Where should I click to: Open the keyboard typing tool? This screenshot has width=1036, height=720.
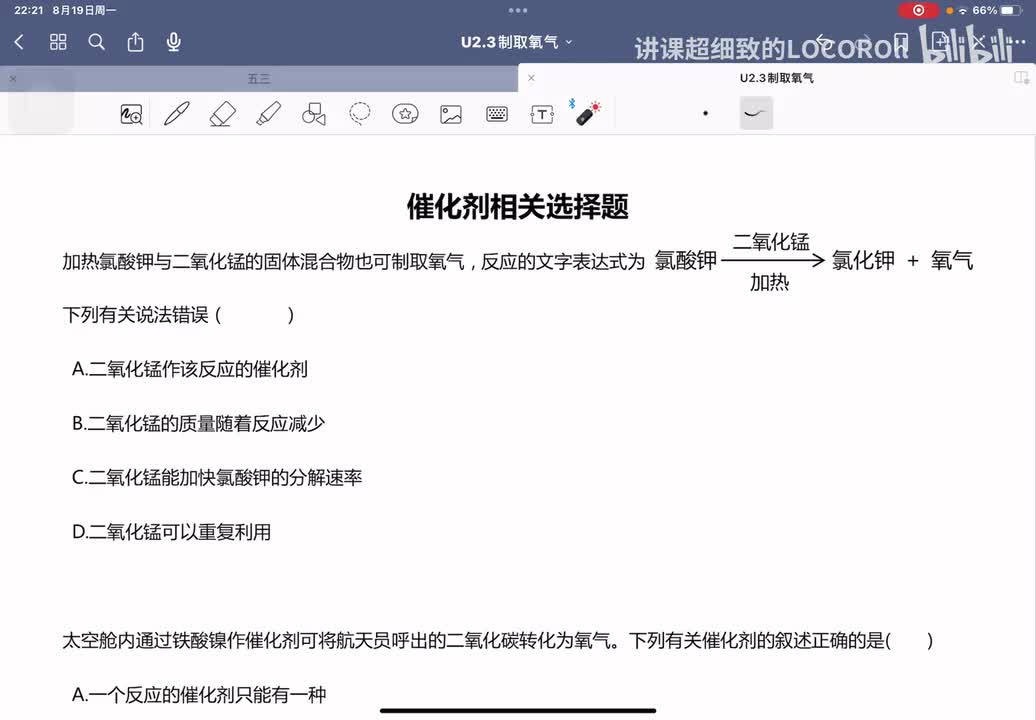click(497, 114)
